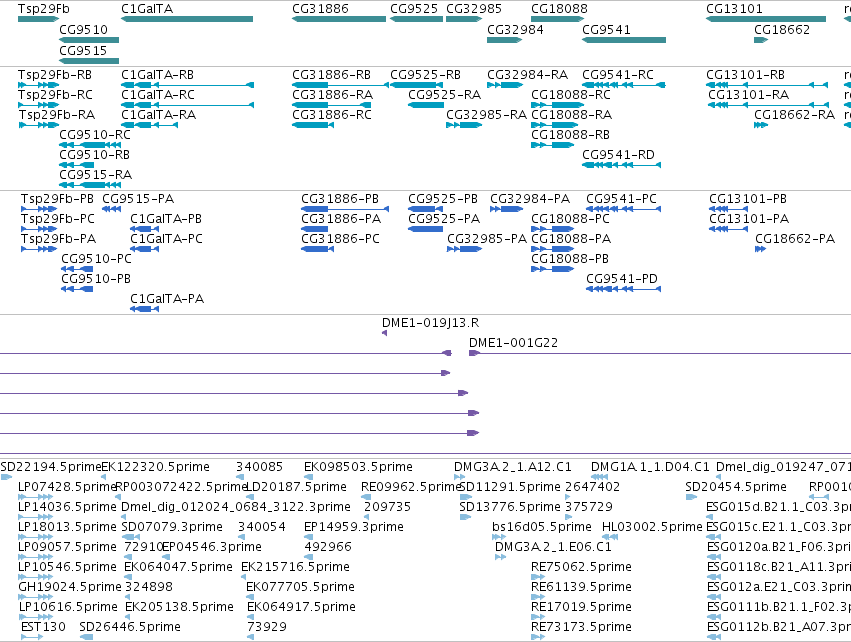Select EST DMG1A.1_1.D04.C1

[650, 467]
